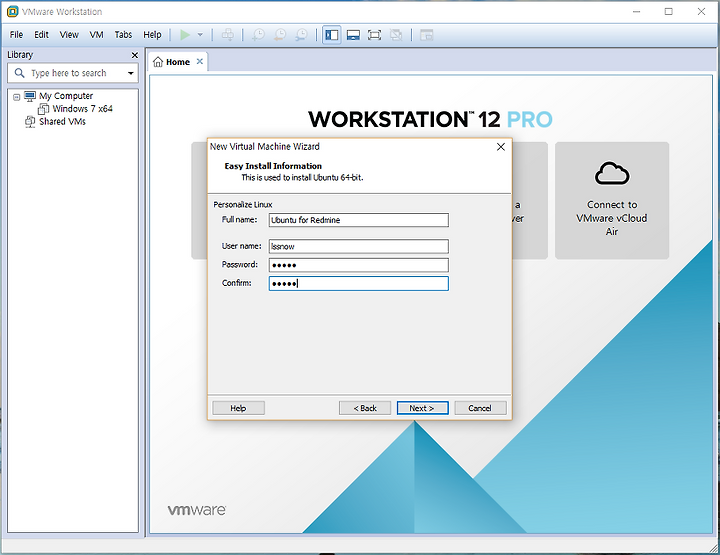Switch to the Home tab

point(178,62)
